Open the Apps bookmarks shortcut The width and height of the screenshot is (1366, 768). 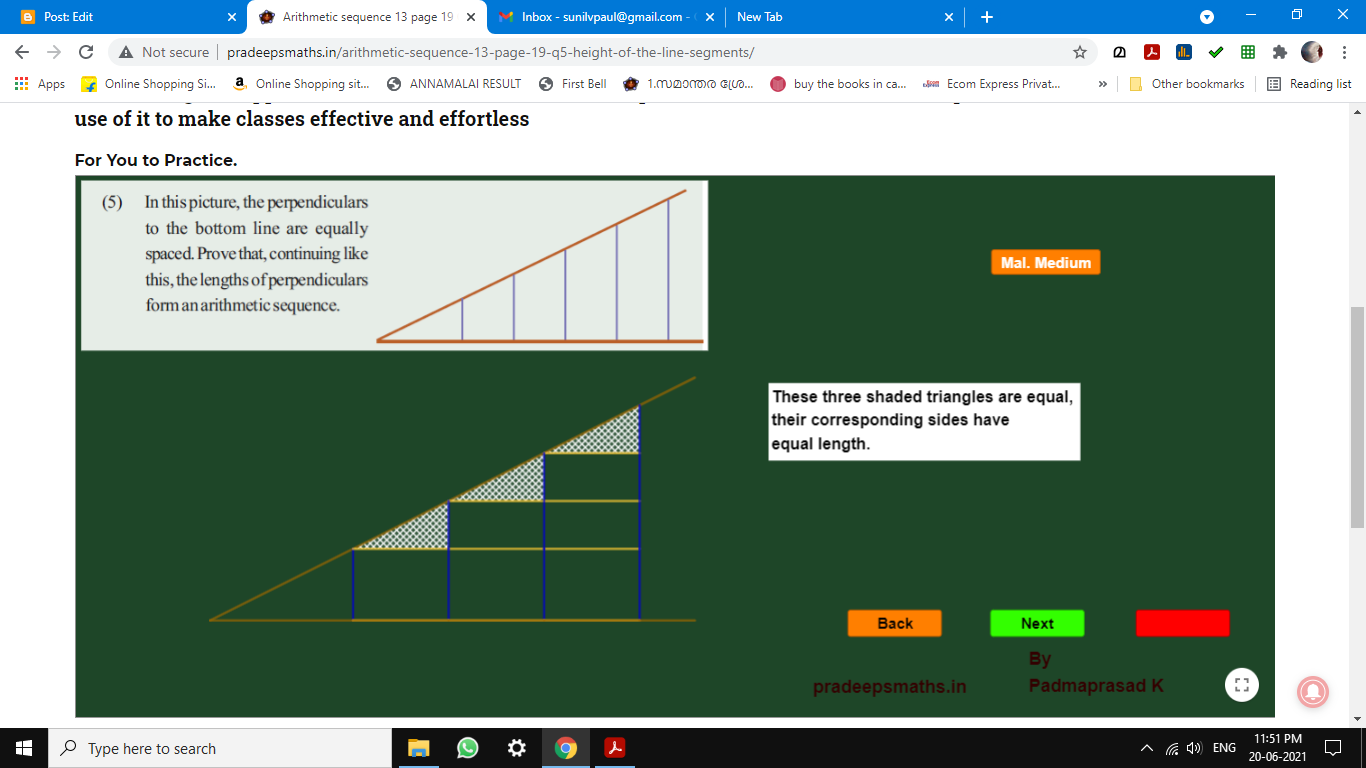point(40,84)
